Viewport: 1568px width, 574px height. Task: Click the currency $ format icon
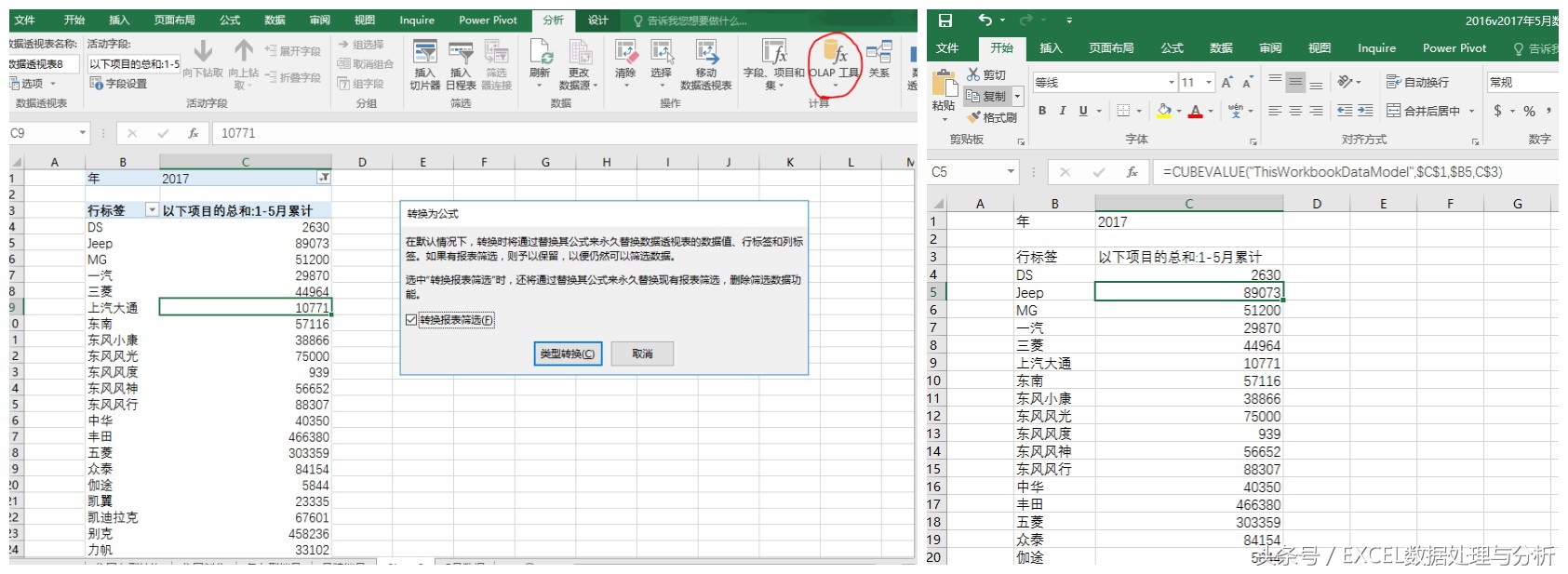tap(1497, 111)
